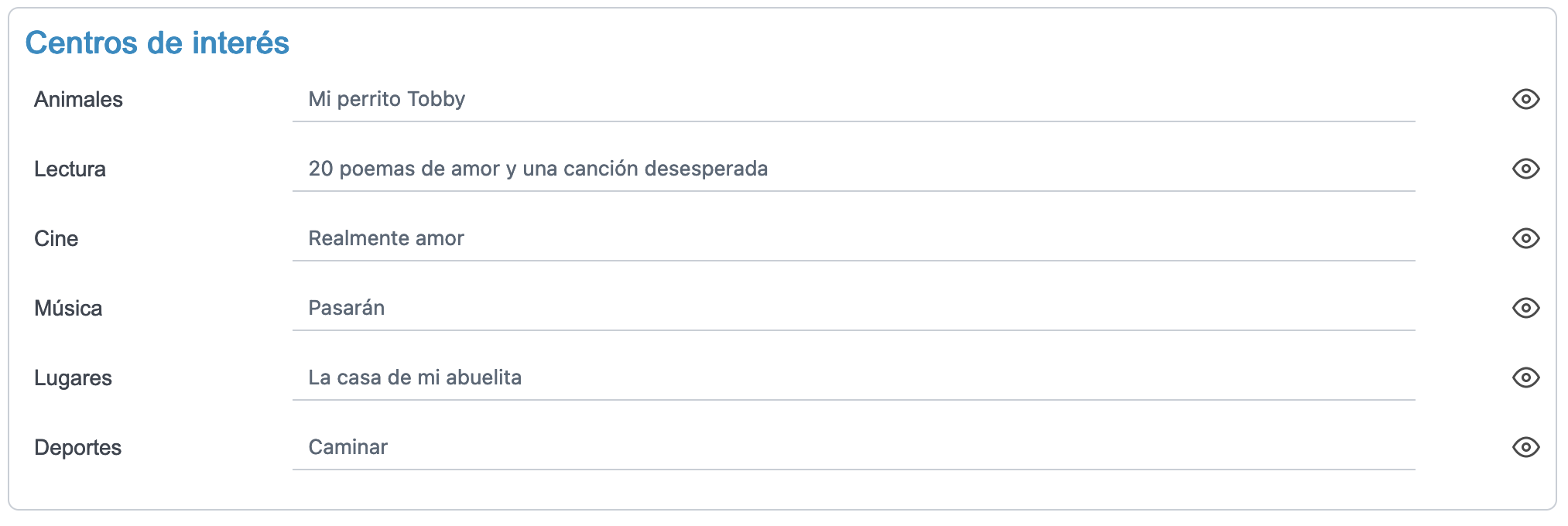Toggle visibility for the Deportes entry

click(x=1525, y=447)
